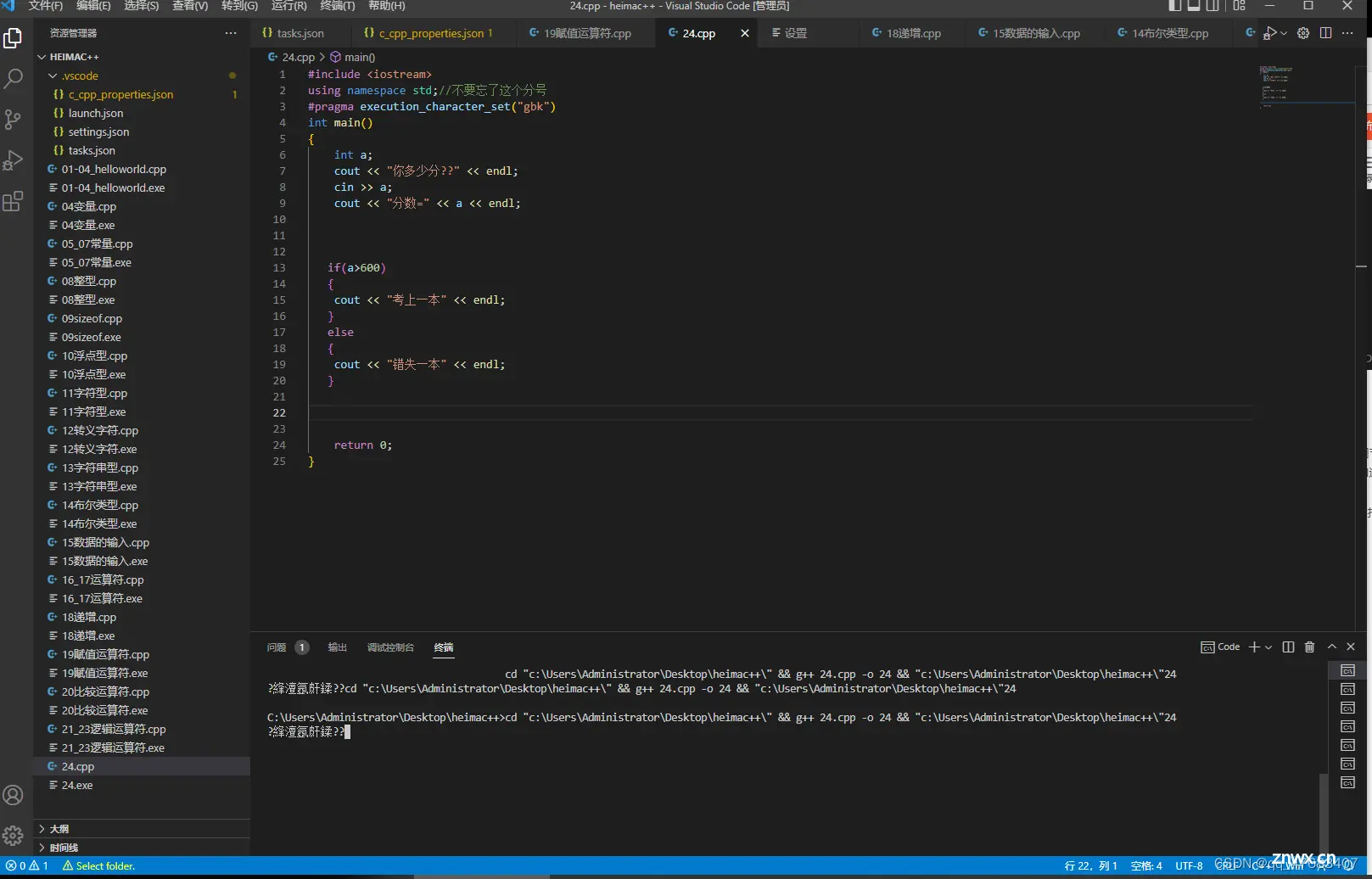Open 21_23逻辑运算符.cpp in the explorer
1372x879 pixels.
tap(142, 729)
